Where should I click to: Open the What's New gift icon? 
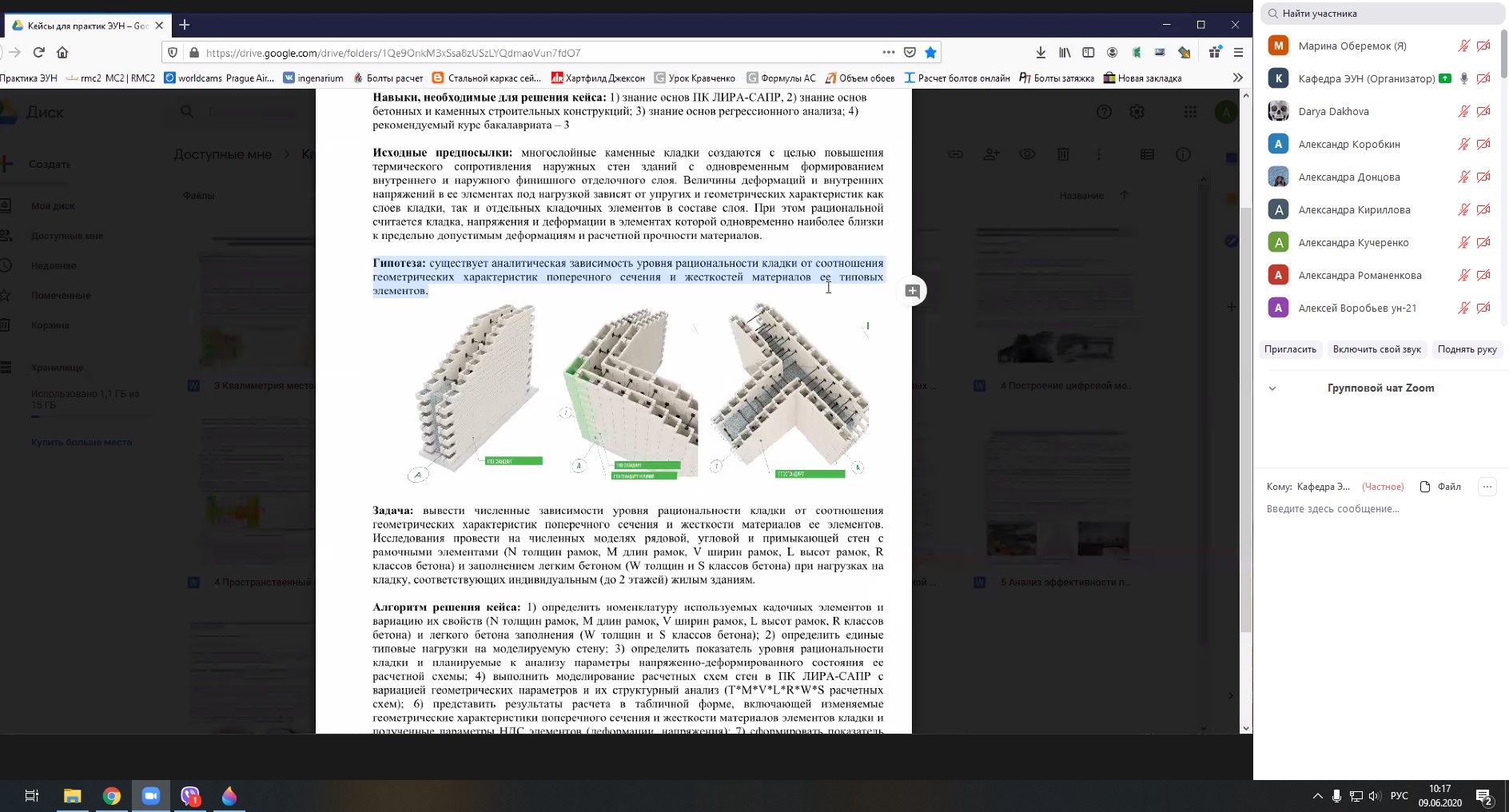click(1215, 53)
